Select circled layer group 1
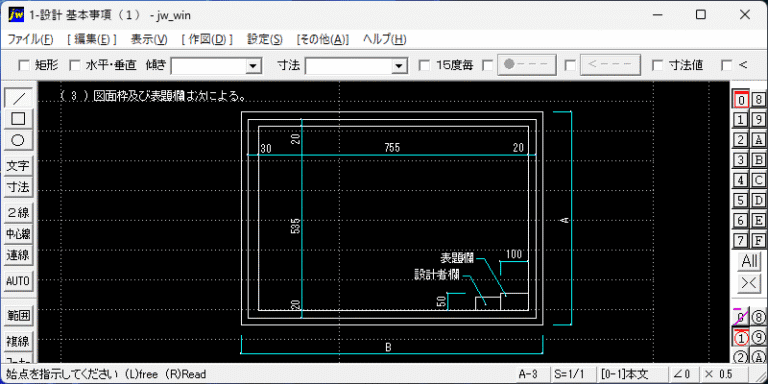This screenshot has height=384, width=768. tap(742, 337)
